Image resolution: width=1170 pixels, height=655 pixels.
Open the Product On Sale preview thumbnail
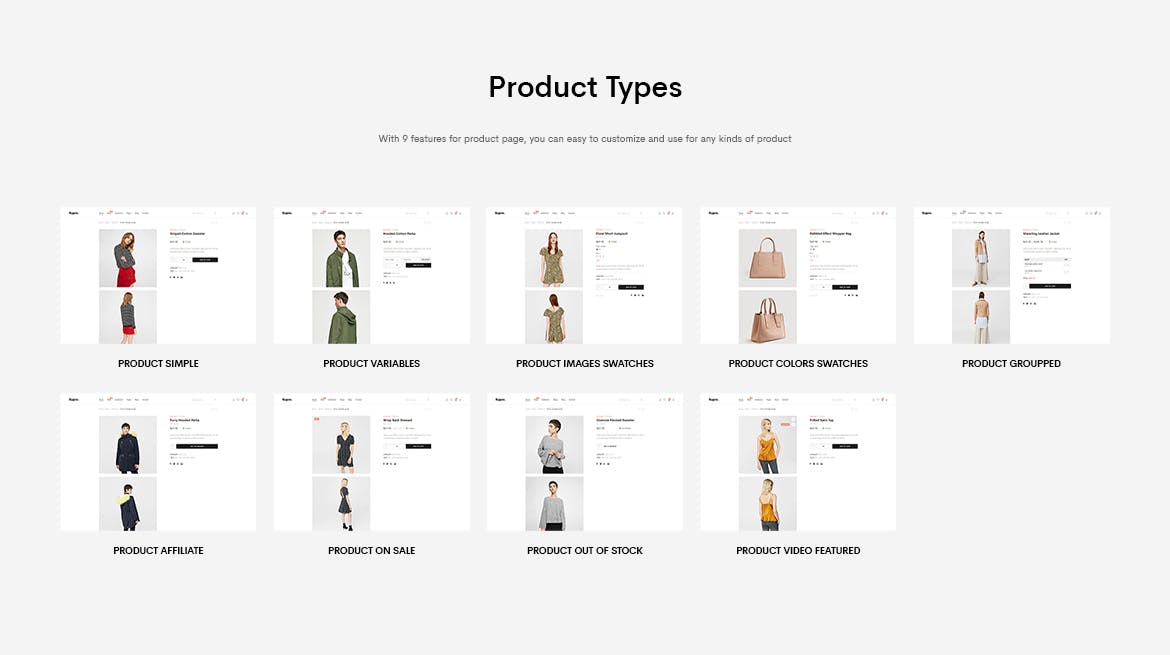coord(372,463)
